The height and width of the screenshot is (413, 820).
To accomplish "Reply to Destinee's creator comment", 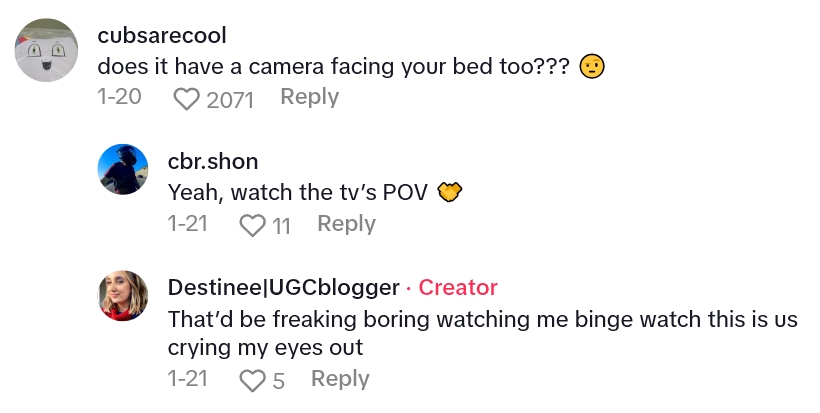I will [x=340, y=379].
